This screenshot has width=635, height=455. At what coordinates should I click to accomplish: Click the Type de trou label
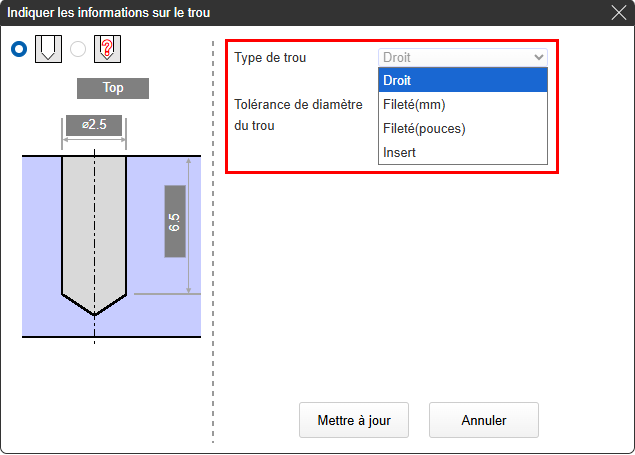pos(270,58)
